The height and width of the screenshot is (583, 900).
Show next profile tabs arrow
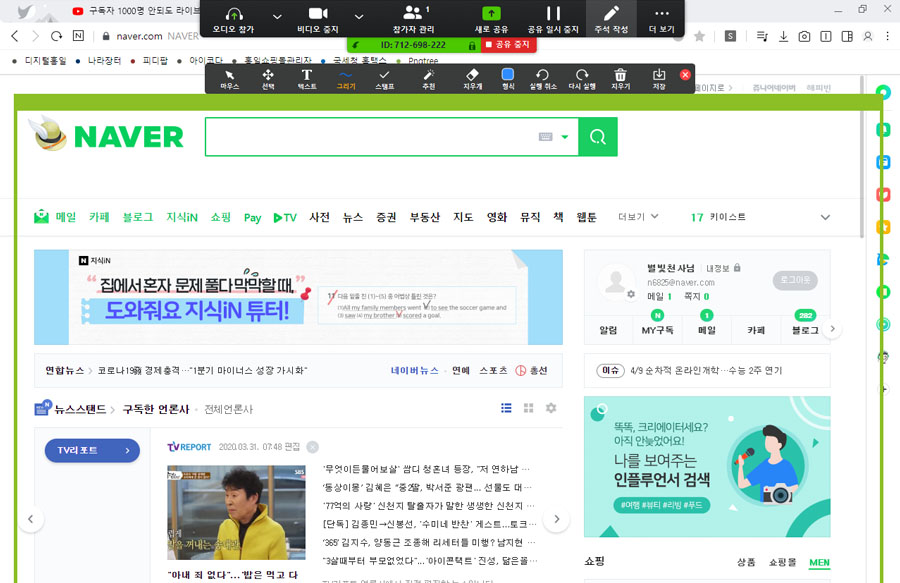click(x=832, y=329)
